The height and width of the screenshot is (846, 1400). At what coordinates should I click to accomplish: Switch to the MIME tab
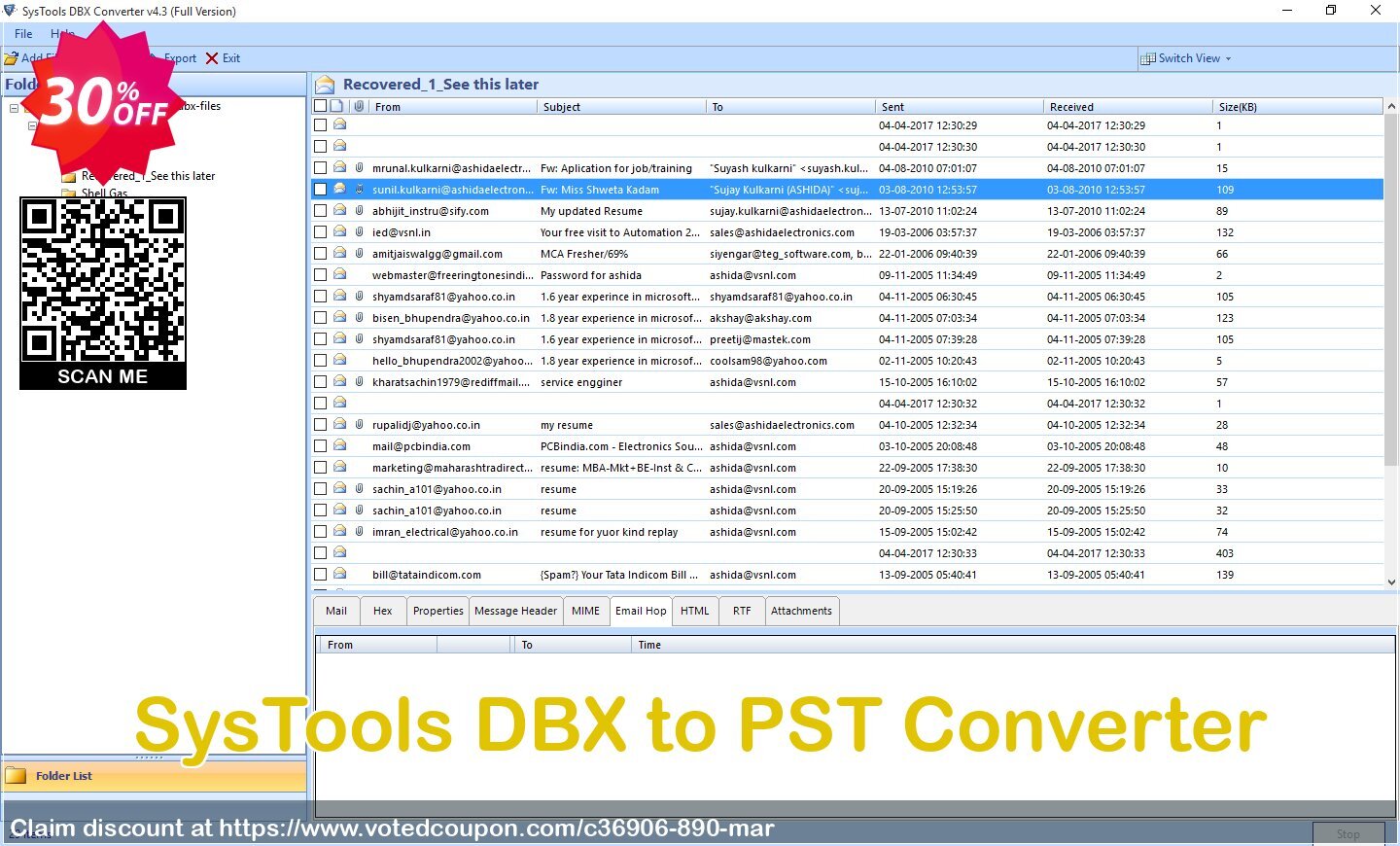click(585, 611)
